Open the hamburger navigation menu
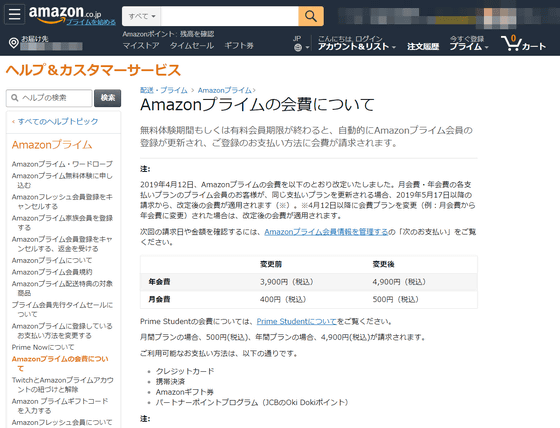The height and width of the screenshot is (428, 560). [14, 14]
